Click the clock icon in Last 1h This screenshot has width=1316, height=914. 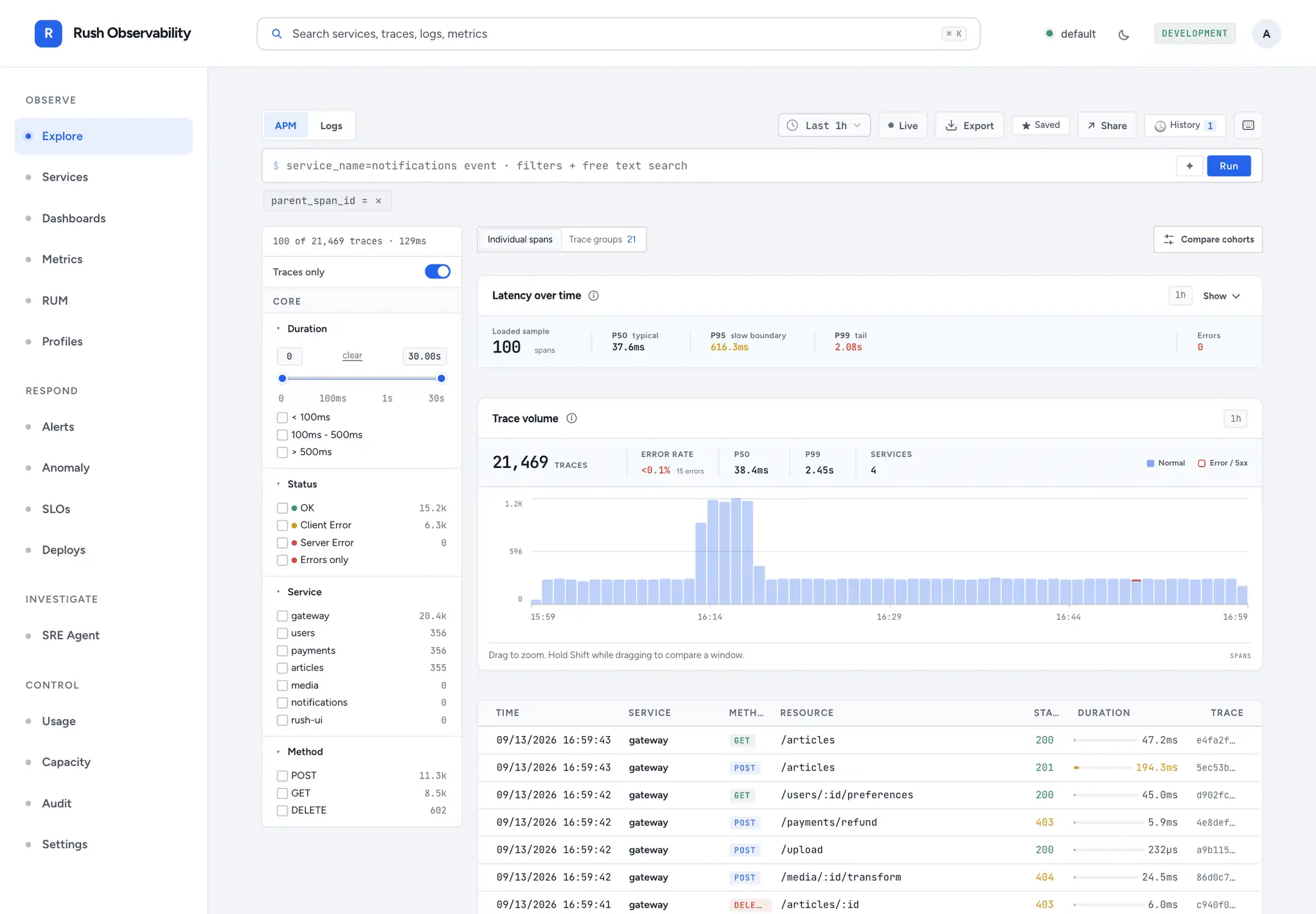(x=793, y=125)
